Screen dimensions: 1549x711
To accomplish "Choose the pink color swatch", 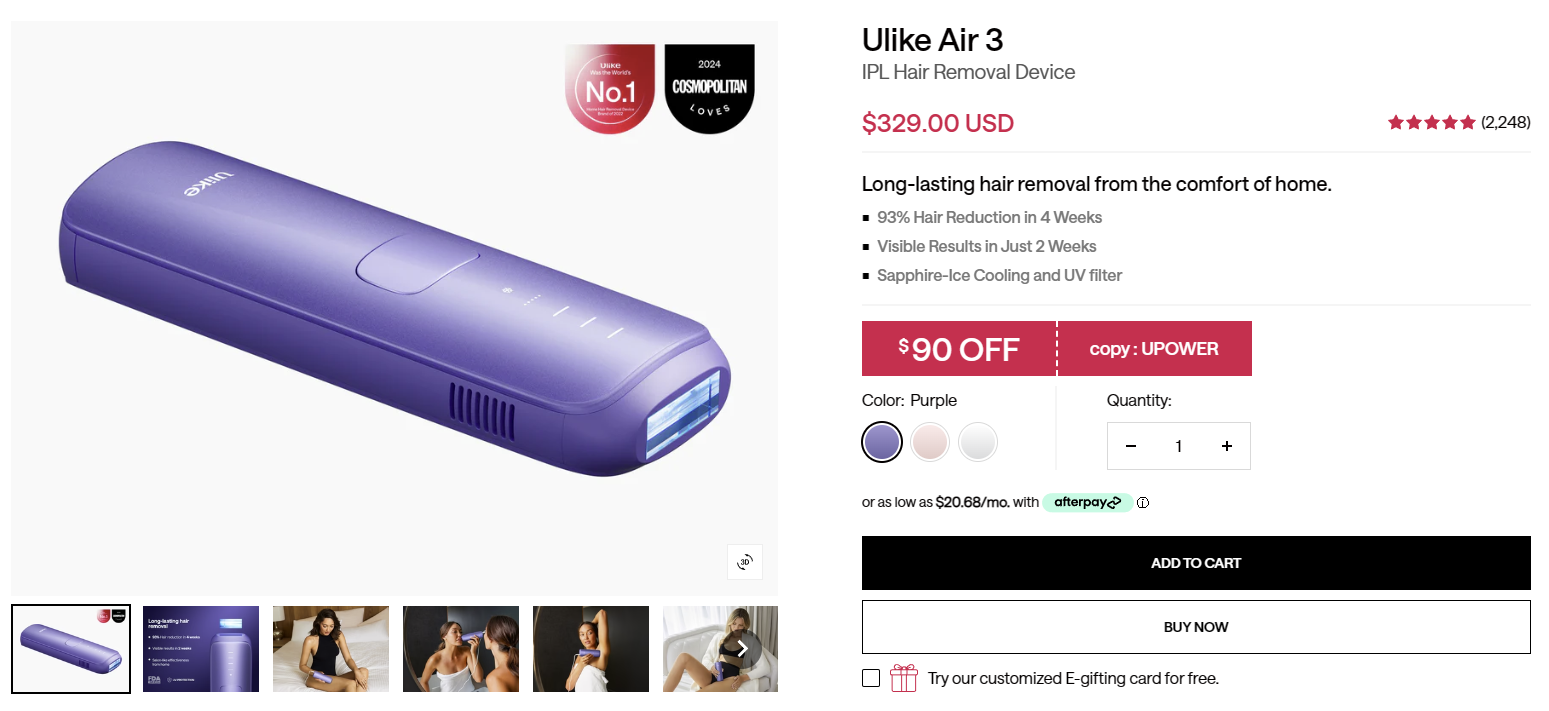I will [930, 442].
